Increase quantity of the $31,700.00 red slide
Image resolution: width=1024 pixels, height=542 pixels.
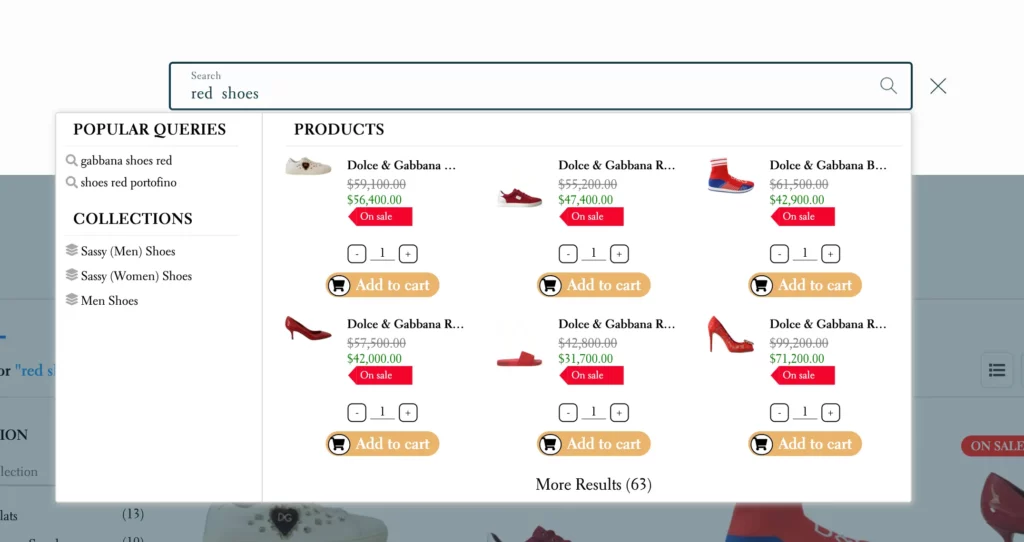click(620, 413)
